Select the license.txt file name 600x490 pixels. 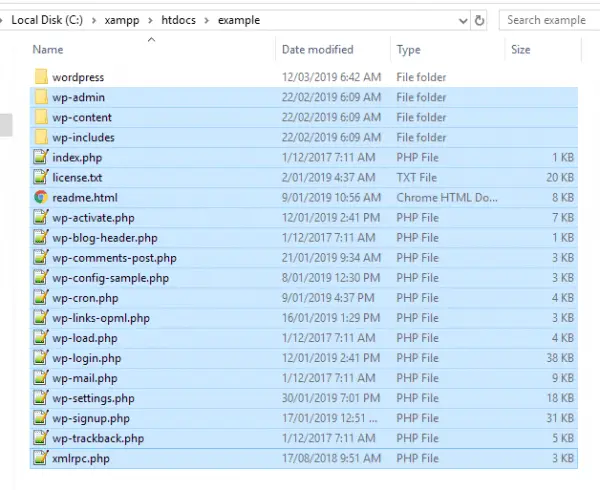(77, 177)
